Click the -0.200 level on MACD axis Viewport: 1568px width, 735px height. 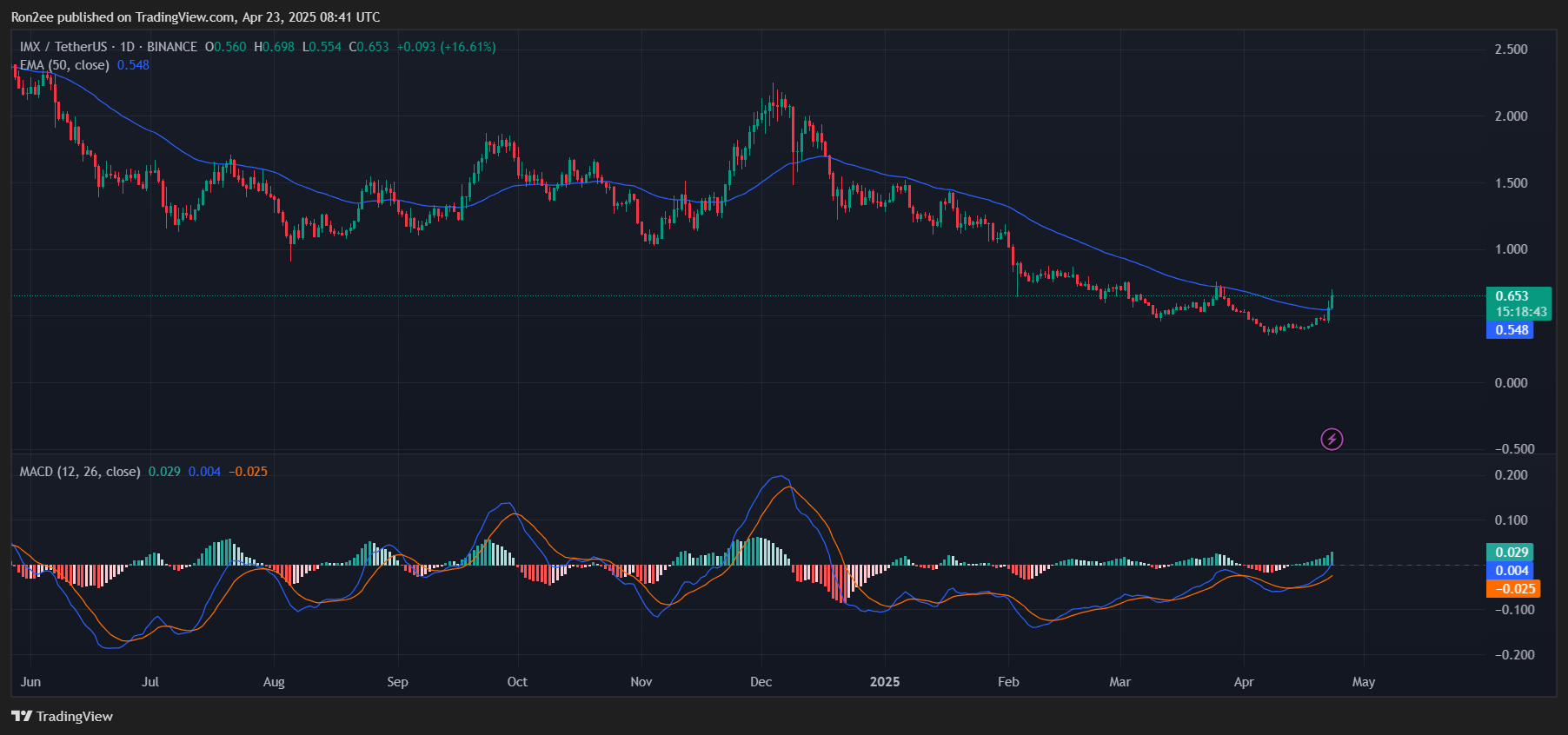(1511, 655)
